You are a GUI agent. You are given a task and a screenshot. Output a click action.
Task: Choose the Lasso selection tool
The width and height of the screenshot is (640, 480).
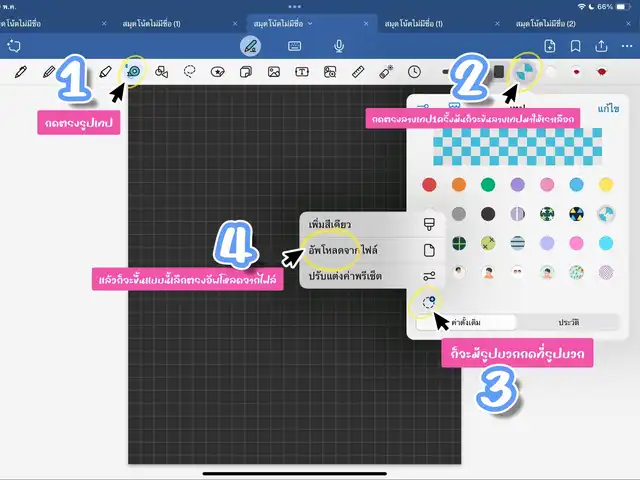pyautogui.click(x=189, y=72)
